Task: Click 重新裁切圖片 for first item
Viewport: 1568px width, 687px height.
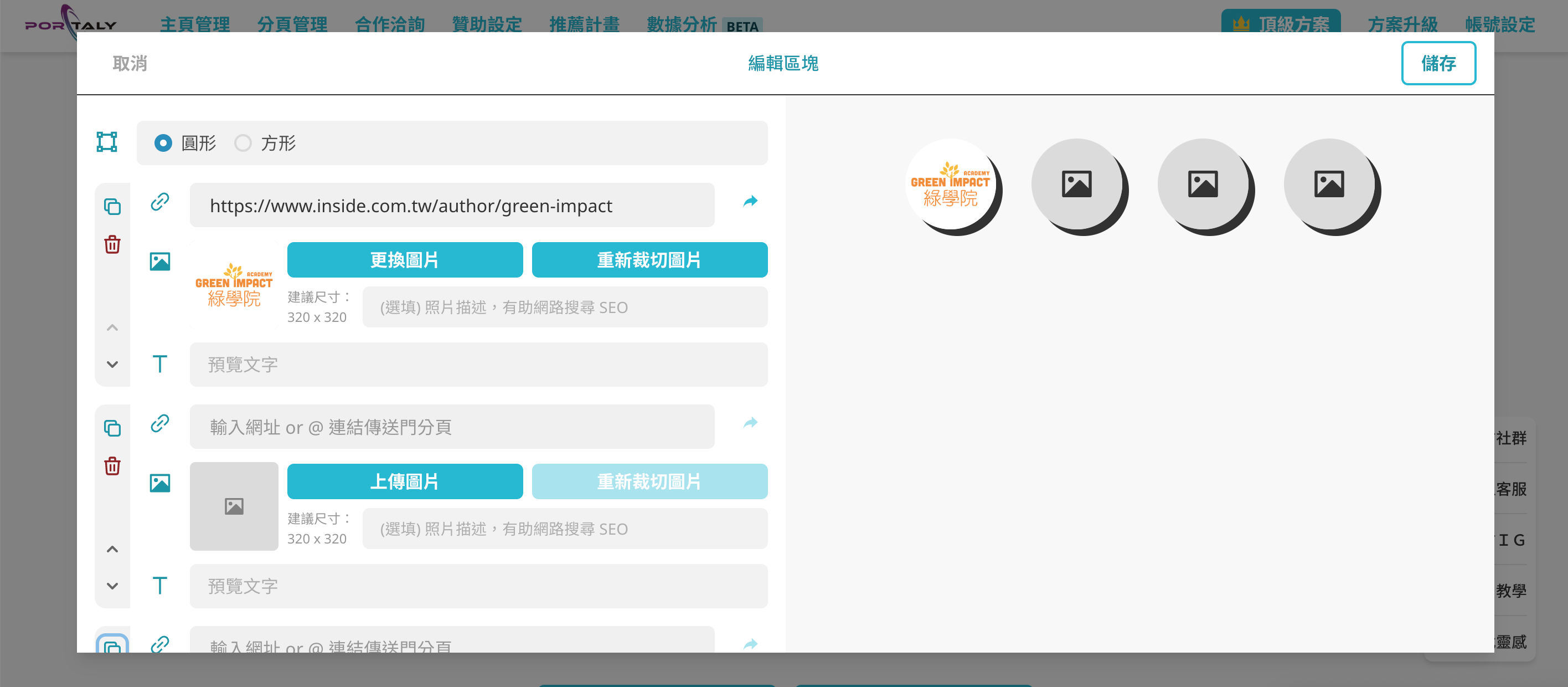Action: pos(649,260)
